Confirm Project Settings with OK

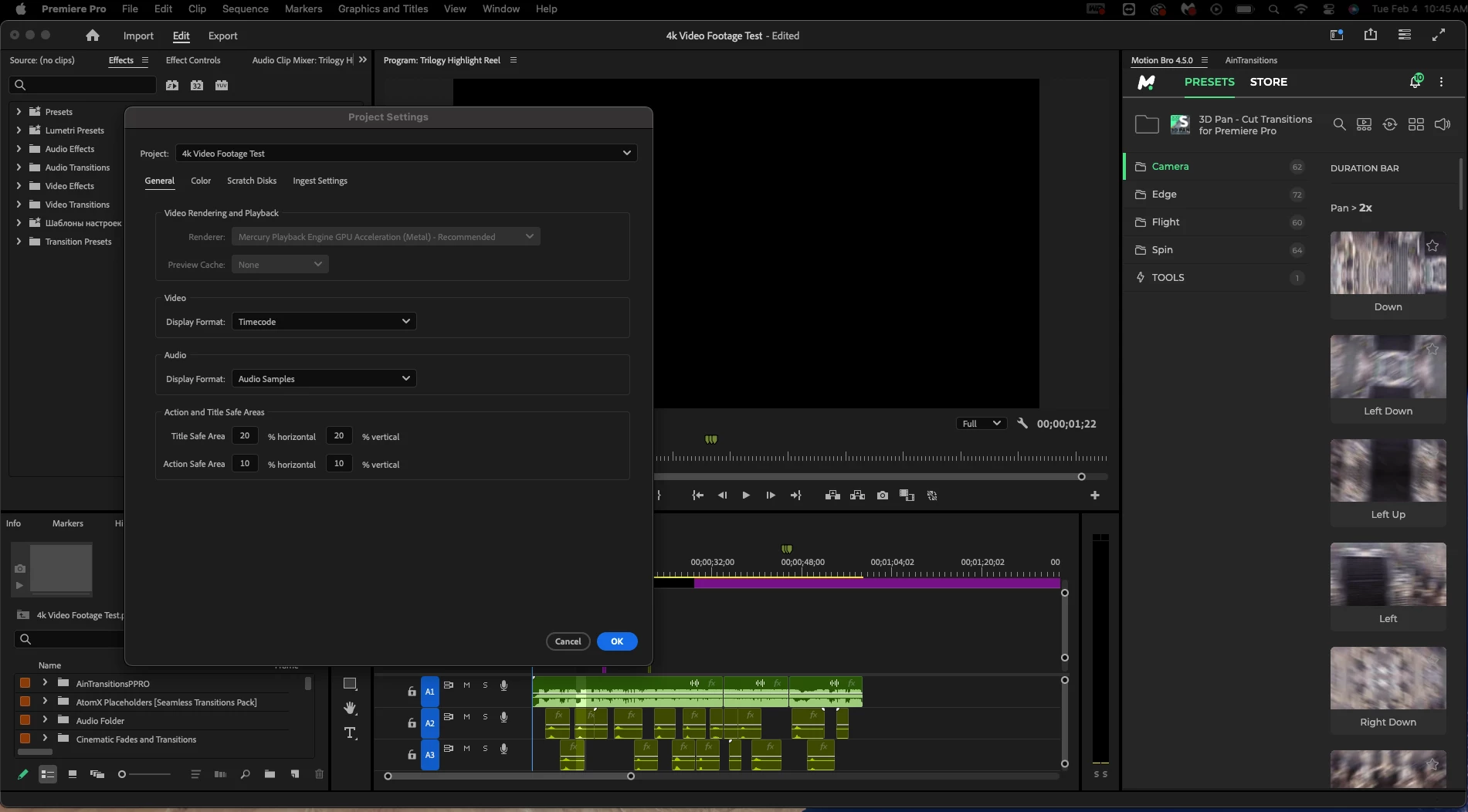(x=617, y=641)
